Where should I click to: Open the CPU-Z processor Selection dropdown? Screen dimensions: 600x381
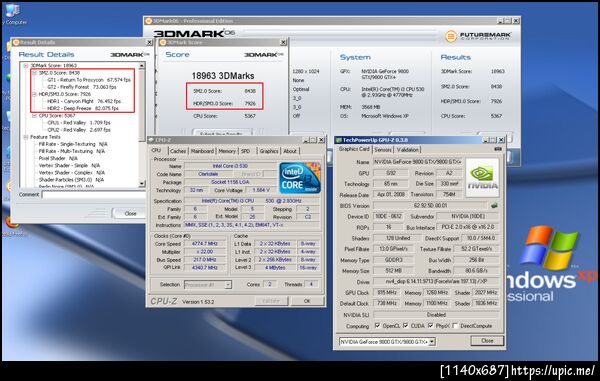(228, 285)
